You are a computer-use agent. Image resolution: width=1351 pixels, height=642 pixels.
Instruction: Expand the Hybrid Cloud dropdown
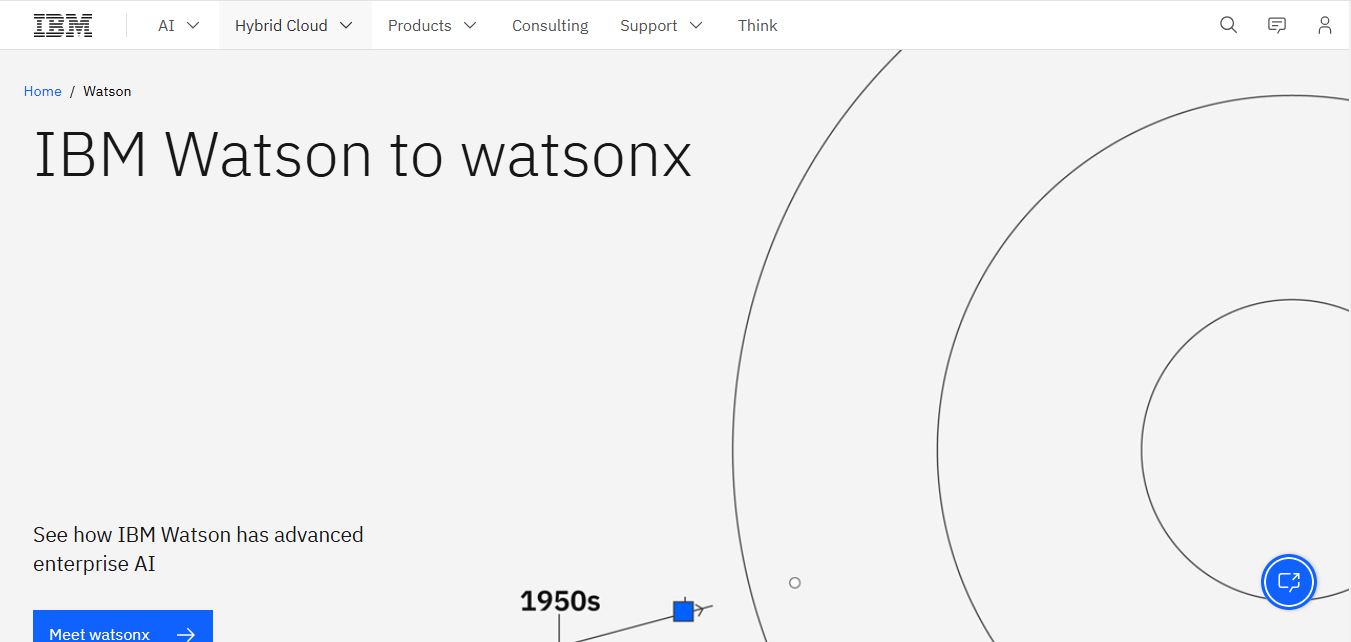tap(295, 25)
